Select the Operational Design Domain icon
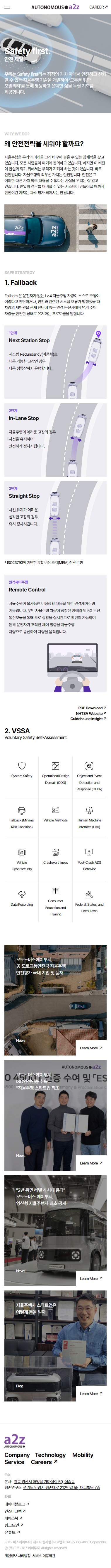 click(x=55, y=766)
